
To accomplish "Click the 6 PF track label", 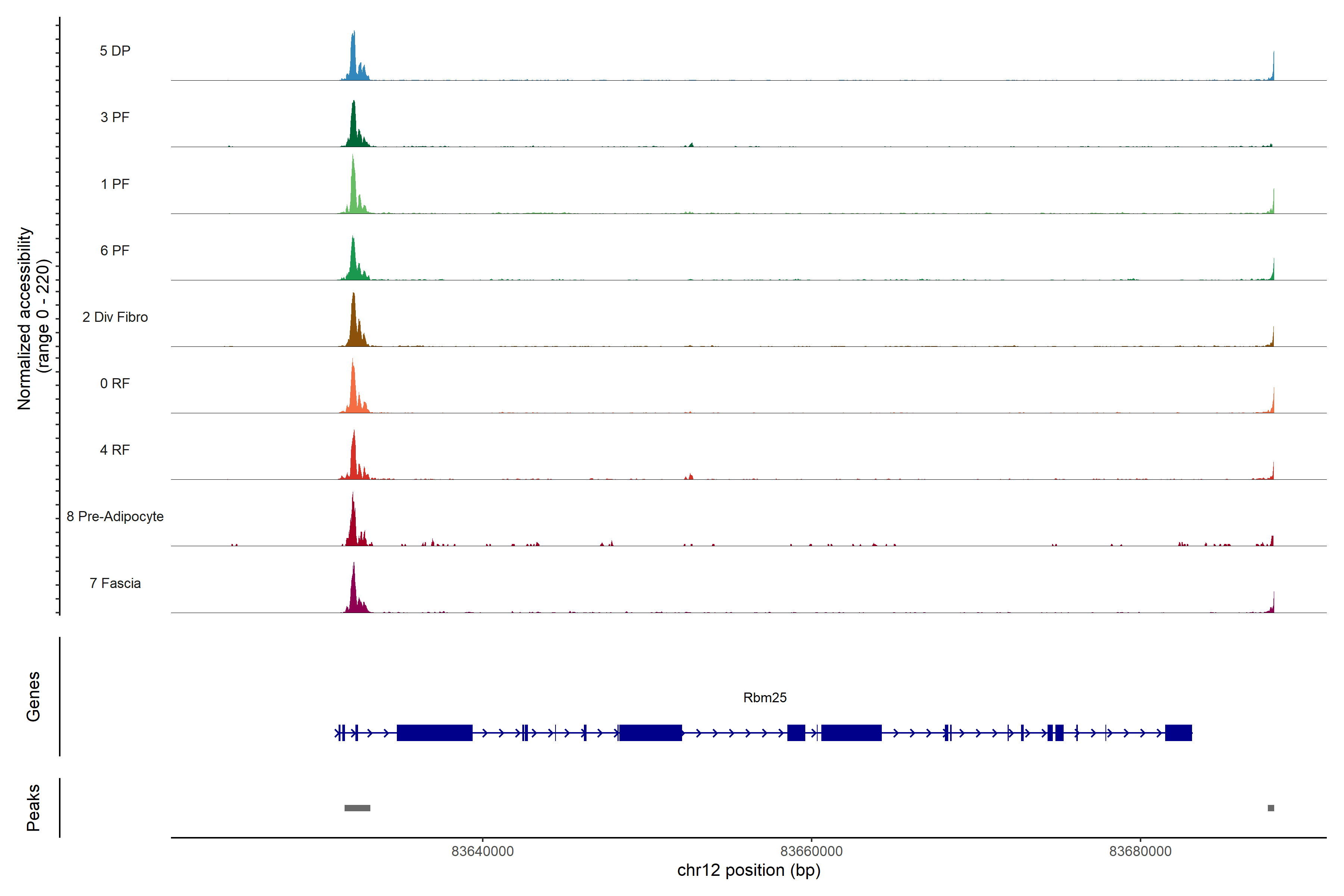I will pyautogui.click(x=115, y=250).
